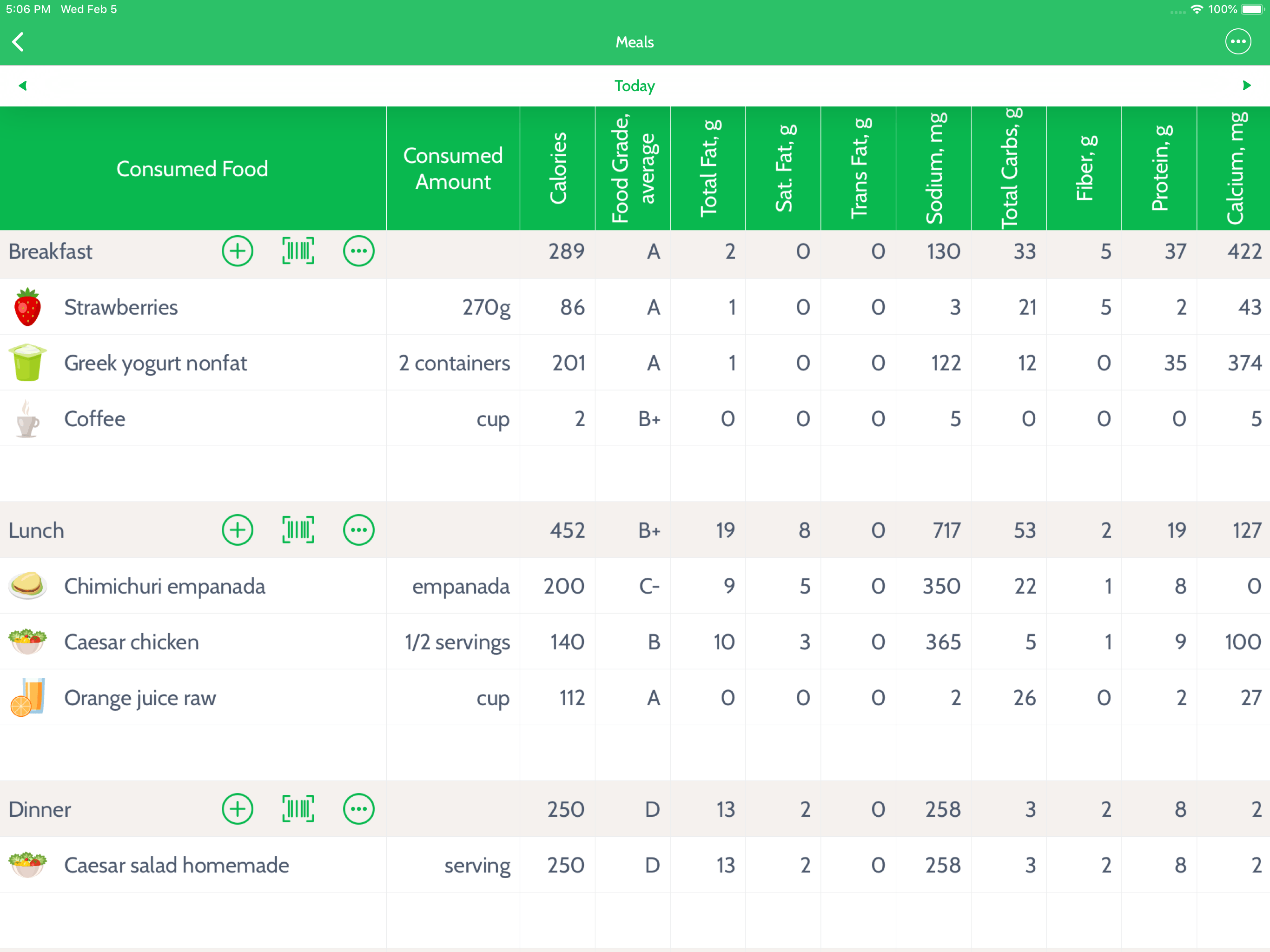Click the Orange juice raw thumbnail icon
This screenshot has width=1270, height=952.
pyautogui.click(x=27, y=698)
